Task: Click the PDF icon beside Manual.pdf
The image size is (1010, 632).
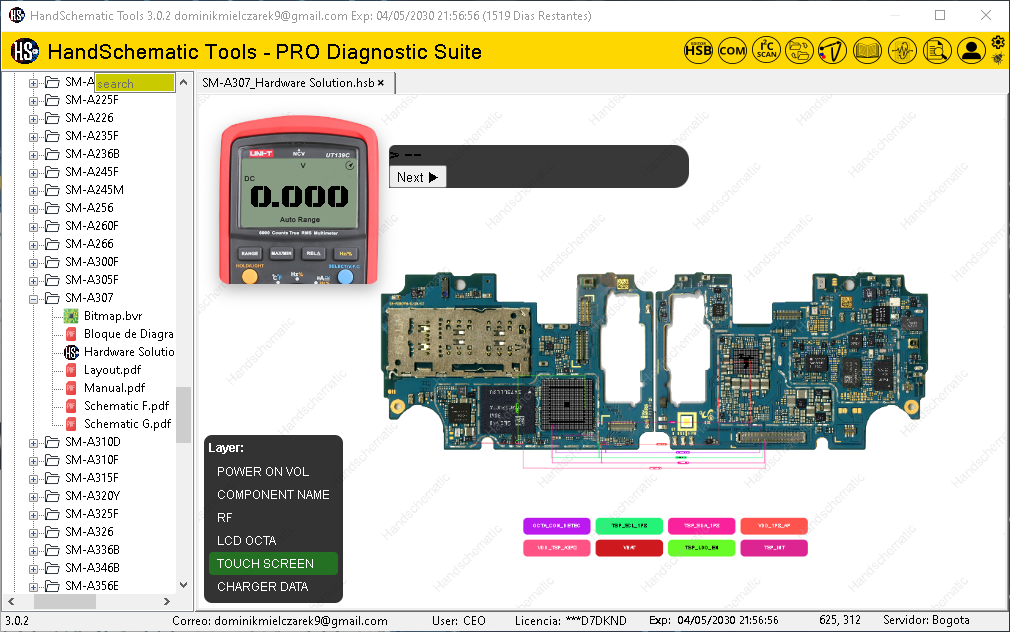Action: click(71, 388)
